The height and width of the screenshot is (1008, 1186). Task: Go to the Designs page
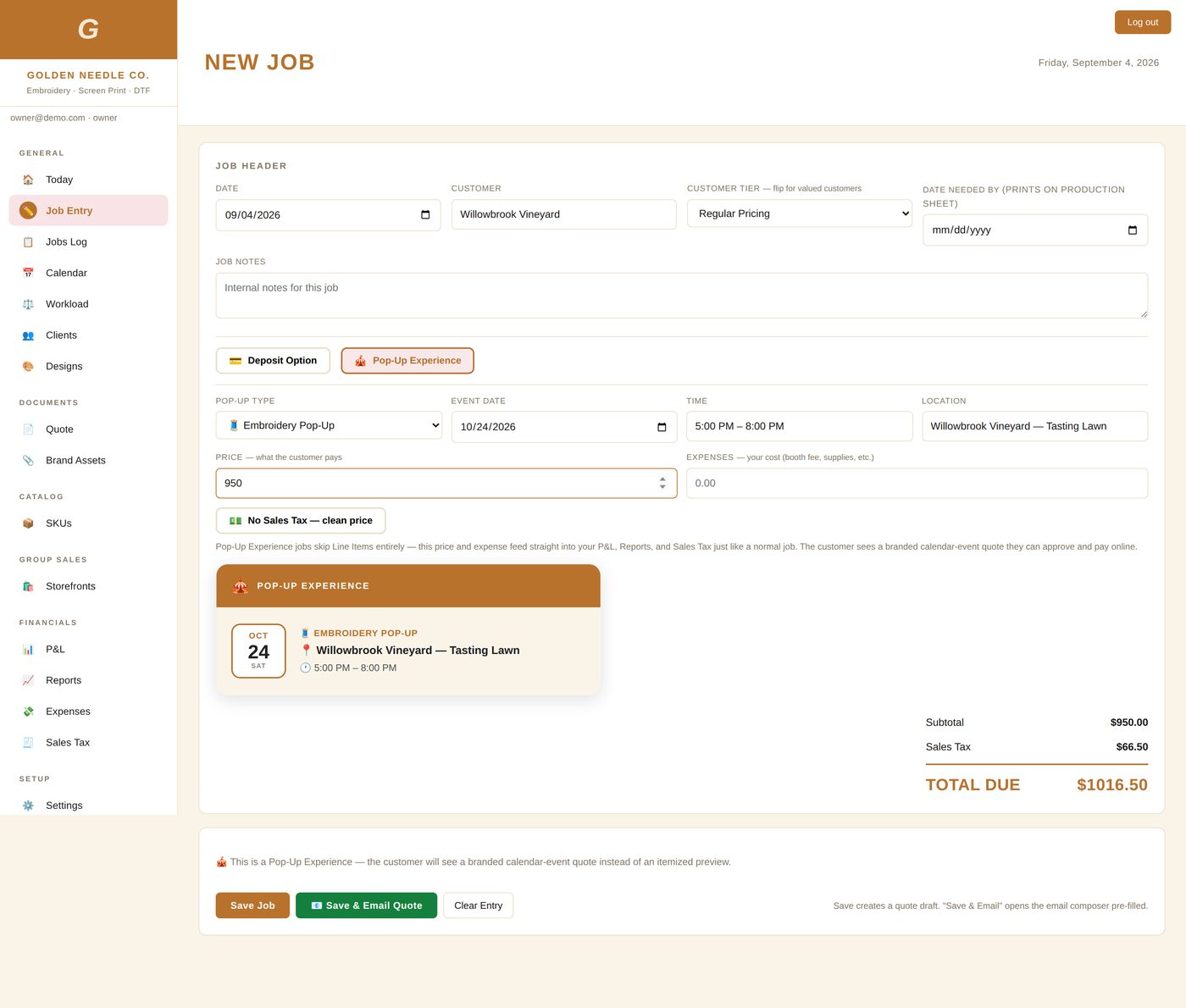(x=88, y=366)
